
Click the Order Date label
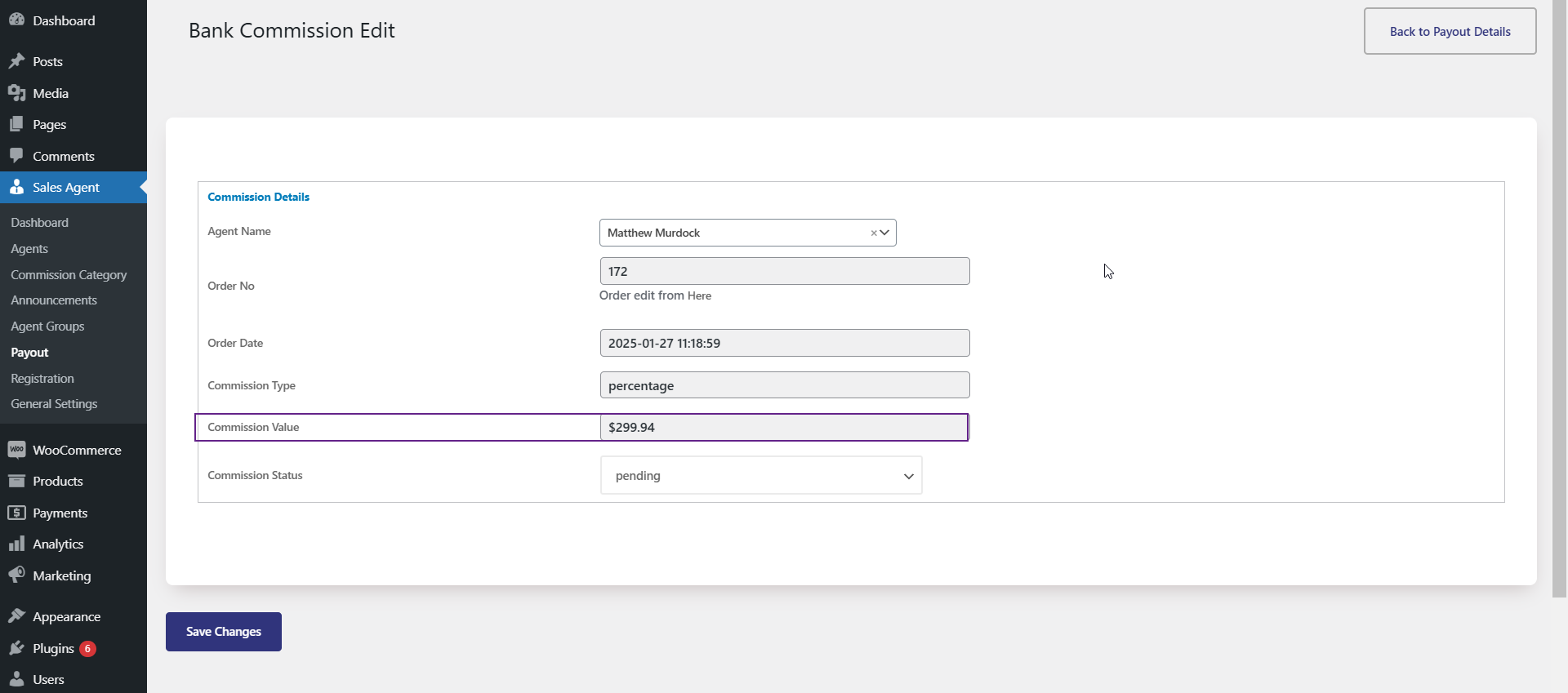click(x=235, y=343)
